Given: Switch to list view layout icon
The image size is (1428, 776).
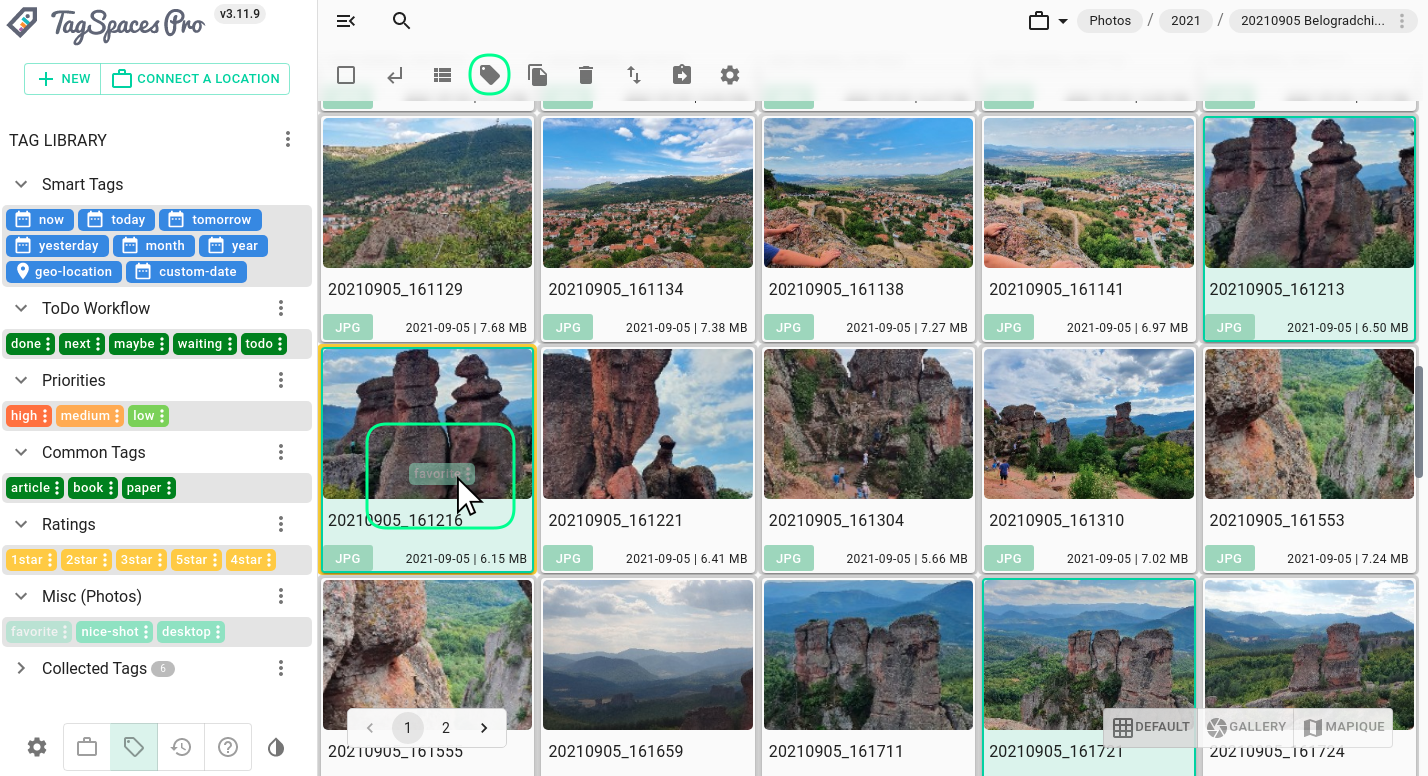Looking at the screenshot, I should (x=442, y=75).
